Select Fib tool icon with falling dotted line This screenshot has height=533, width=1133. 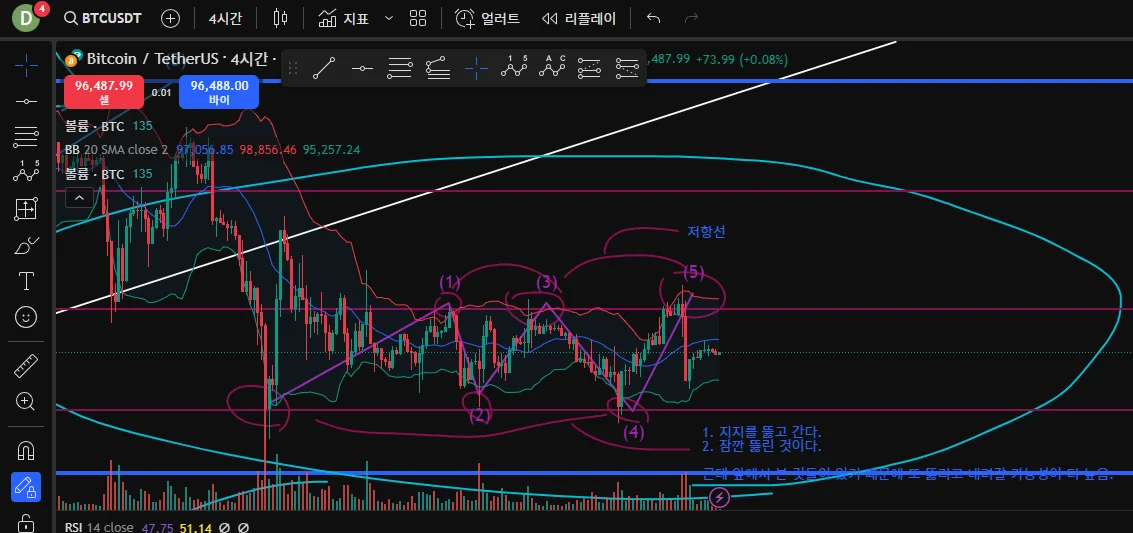pos(627,69)
